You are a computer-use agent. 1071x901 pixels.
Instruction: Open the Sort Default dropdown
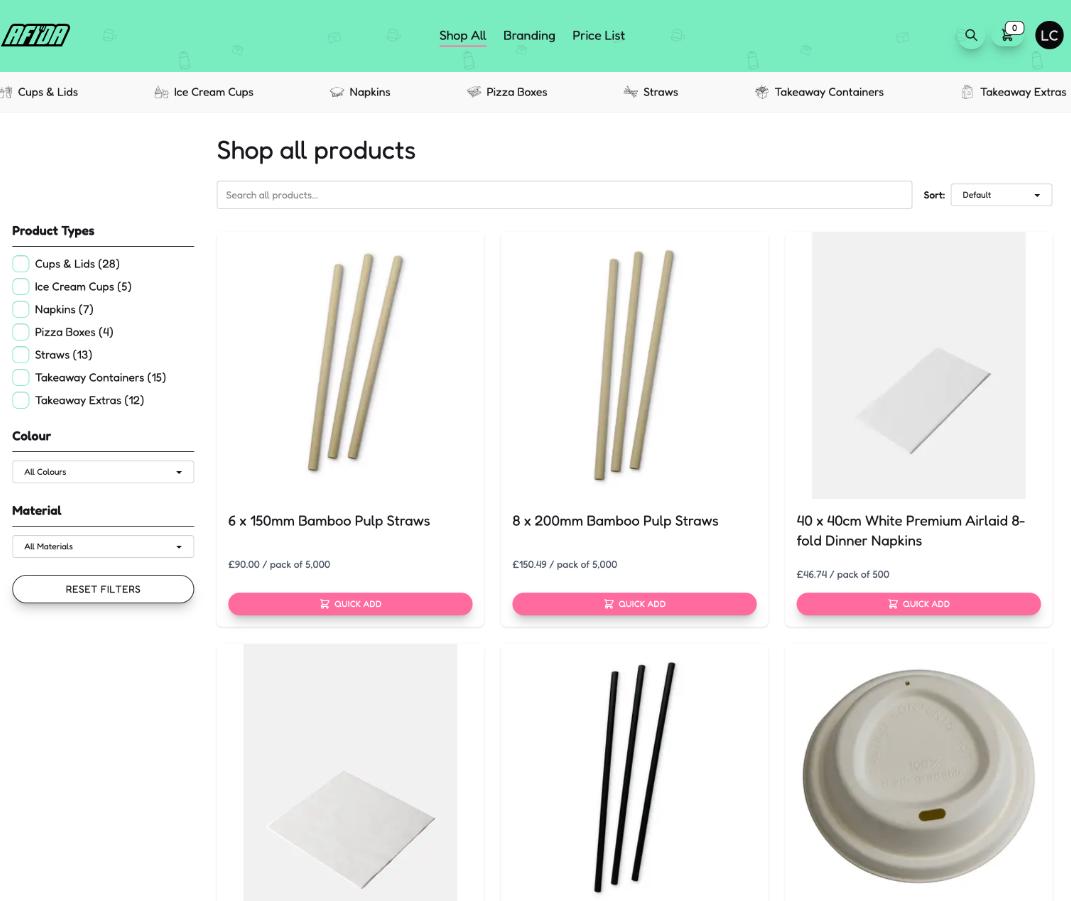[x=1001, y=195]
